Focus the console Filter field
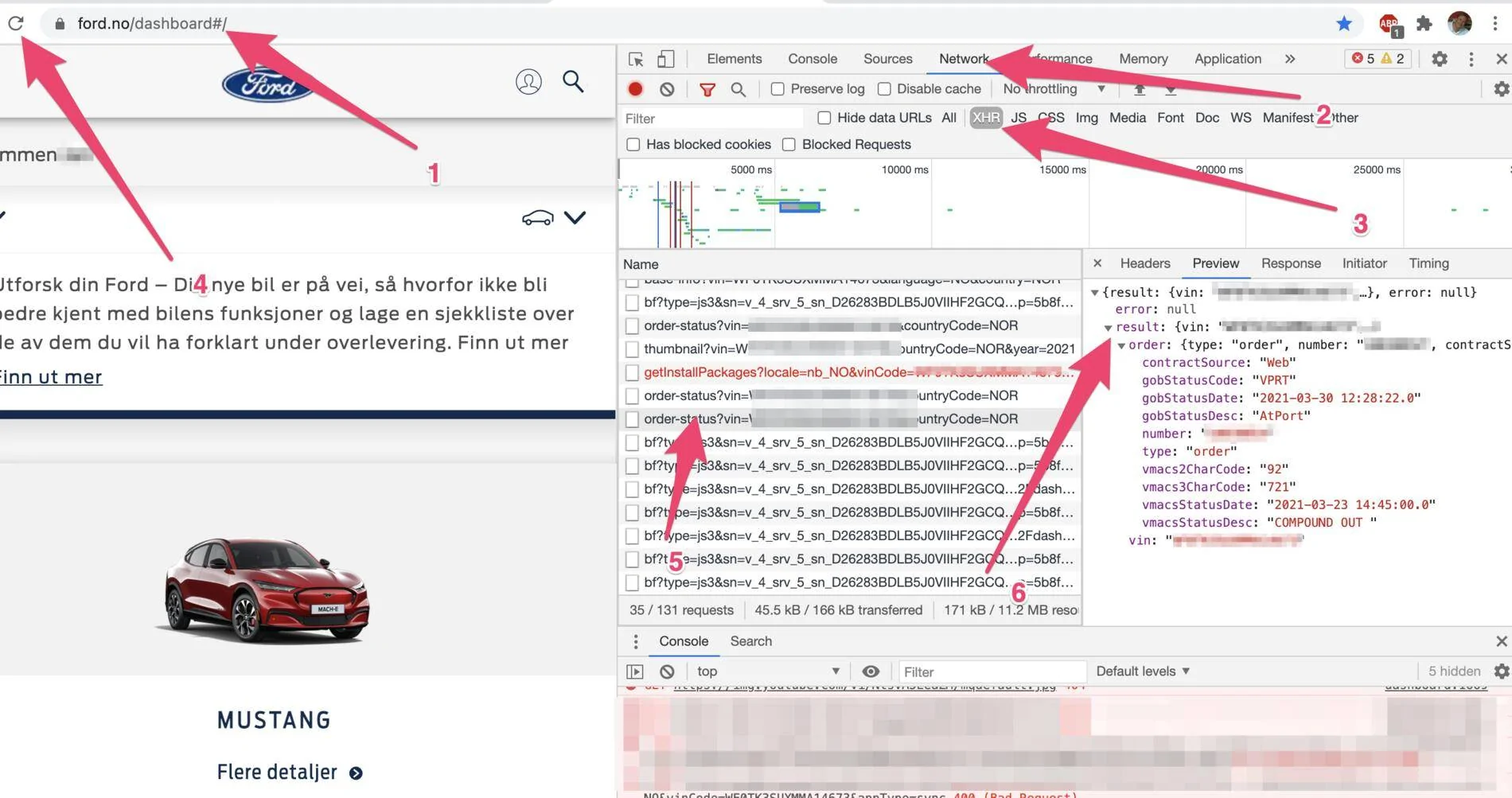1512x798 pixels. click(x=992, y=672)
